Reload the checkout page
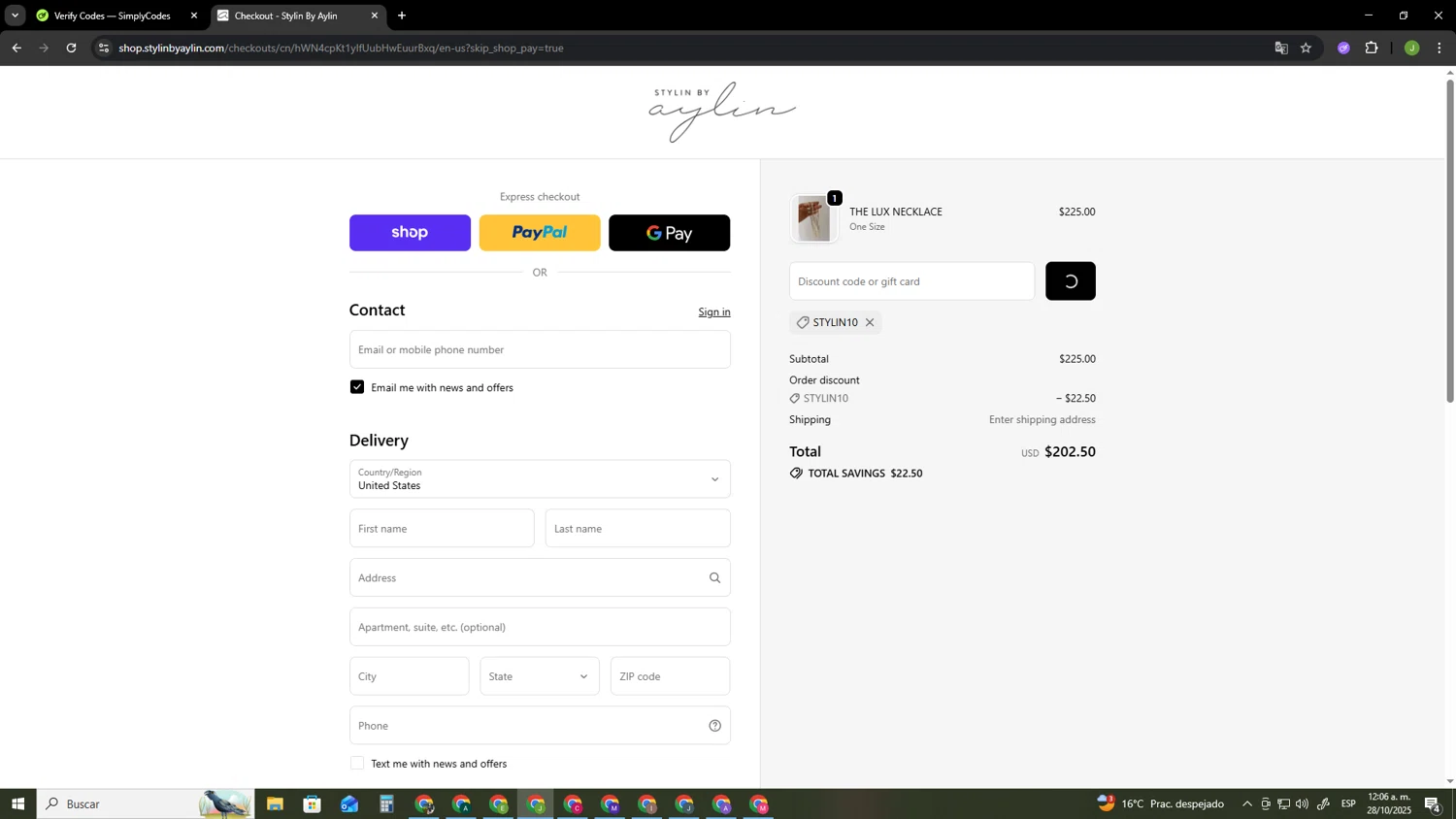The image size is (1456, 819). pos(71,48)
